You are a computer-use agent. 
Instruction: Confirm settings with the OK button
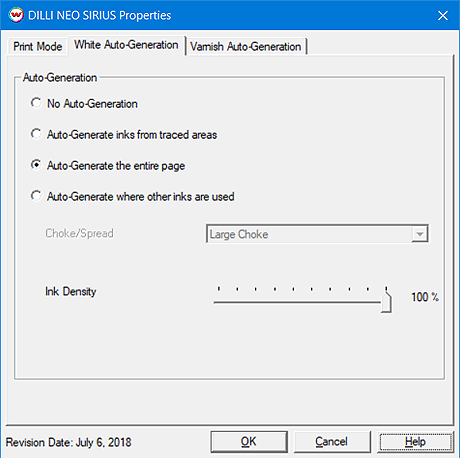click(249, 442)
